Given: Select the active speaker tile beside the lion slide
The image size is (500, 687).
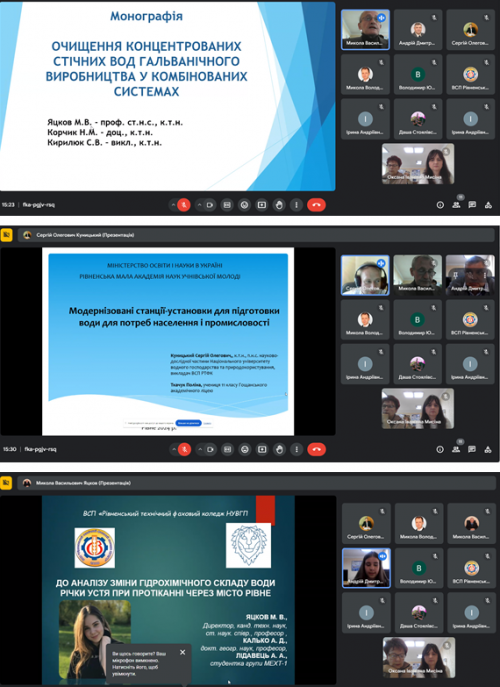Looking at the screenshot, I should click(x=366, y=567).
